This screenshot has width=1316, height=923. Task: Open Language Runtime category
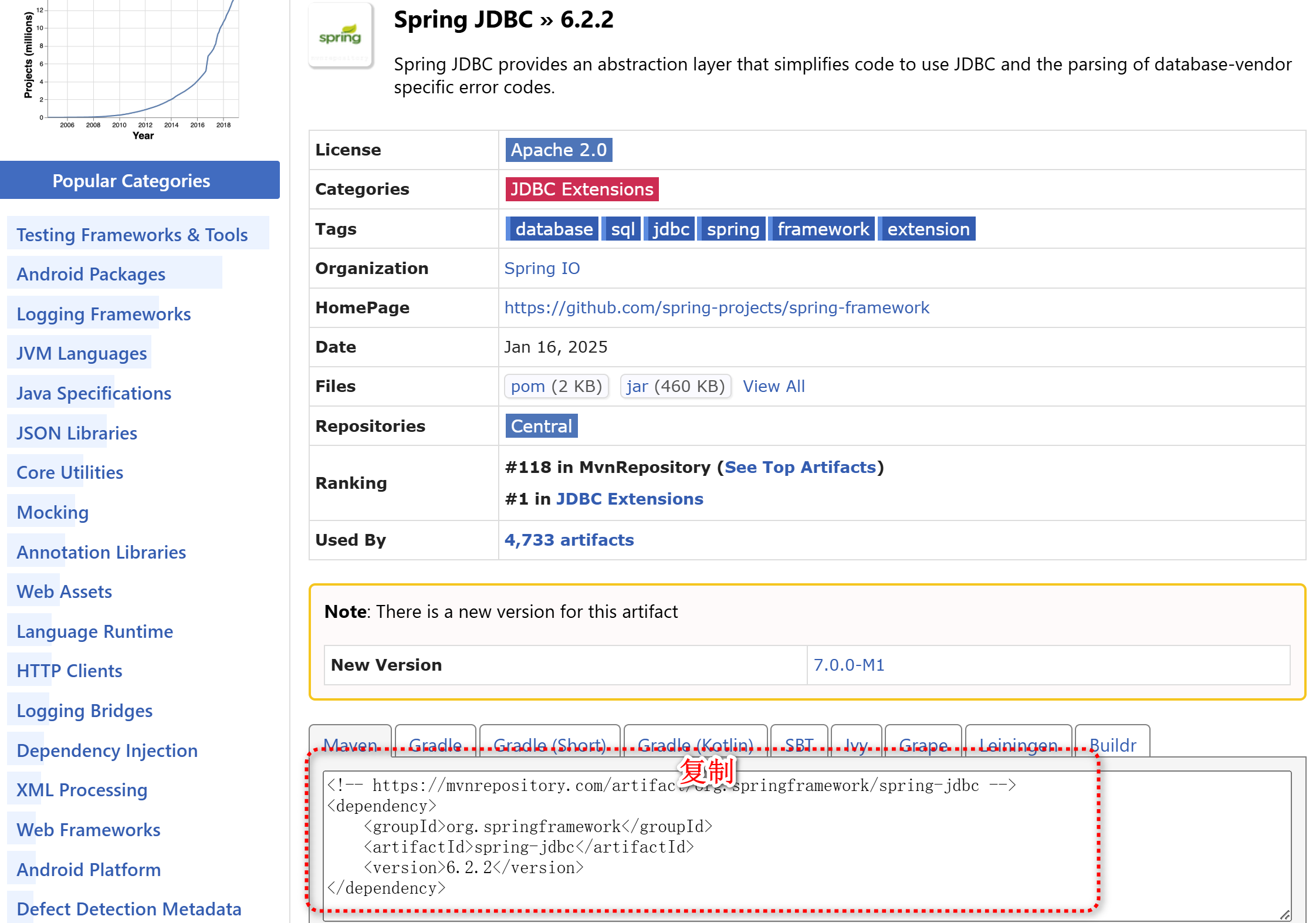click(x=94, y=631)
